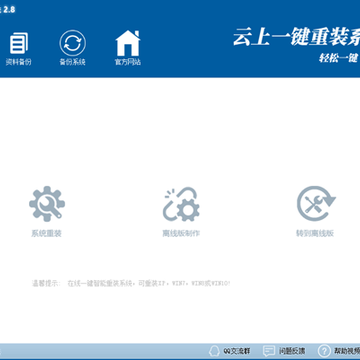Click the 备份系统 toolbar label
The width and height of the screenshot is (360, 360).
pos(73,62)
